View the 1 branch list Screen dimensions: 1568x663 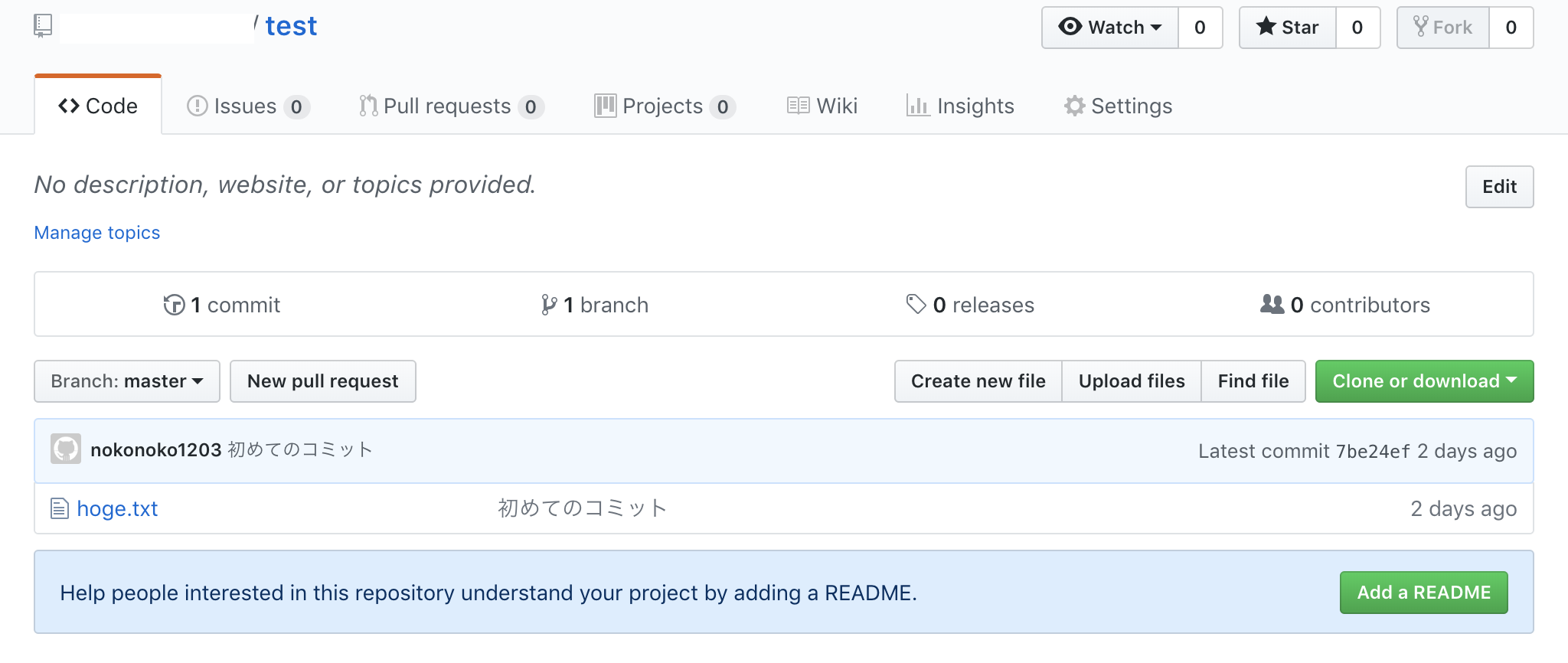(595, 305)
